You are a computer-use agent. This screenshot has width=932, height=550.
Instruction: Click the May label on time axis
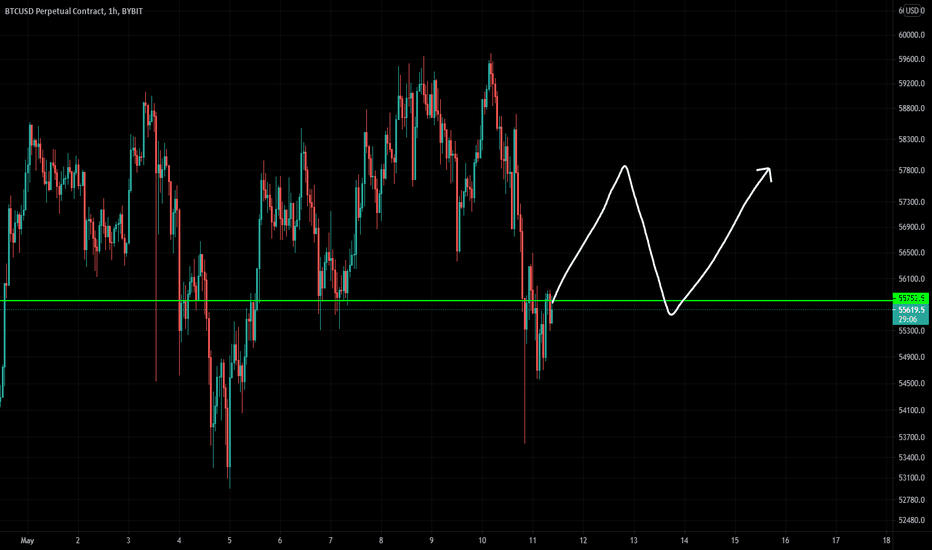pos(27,540)
